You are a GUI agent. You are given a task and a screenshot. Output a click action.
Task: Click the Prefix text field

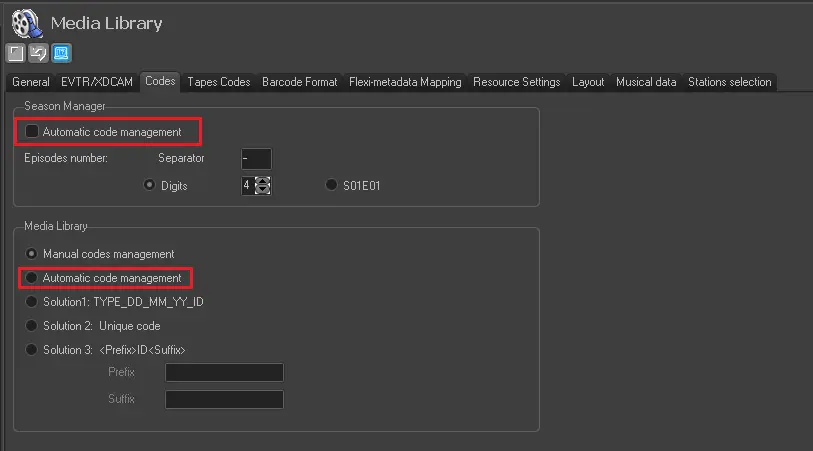[224, 372]
